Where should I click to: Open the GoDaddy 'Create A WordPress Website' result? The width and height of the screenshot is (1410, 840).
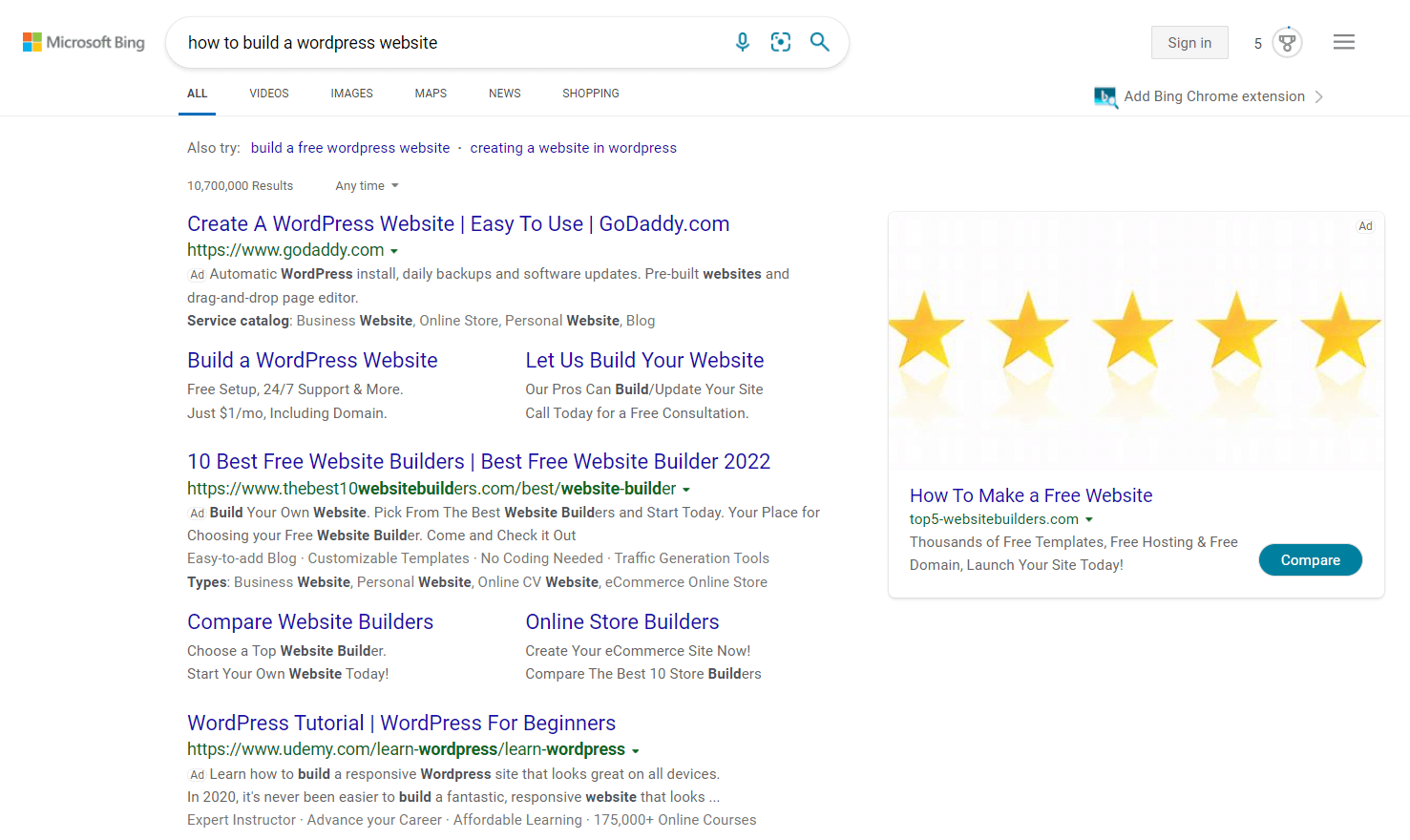tap(458, 223)
